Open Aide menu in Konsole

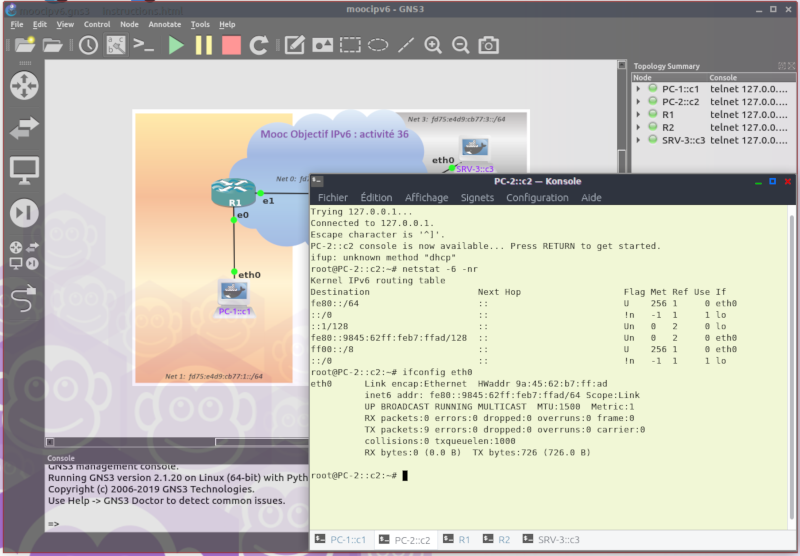pyautogui.click(x=591, y=197)
